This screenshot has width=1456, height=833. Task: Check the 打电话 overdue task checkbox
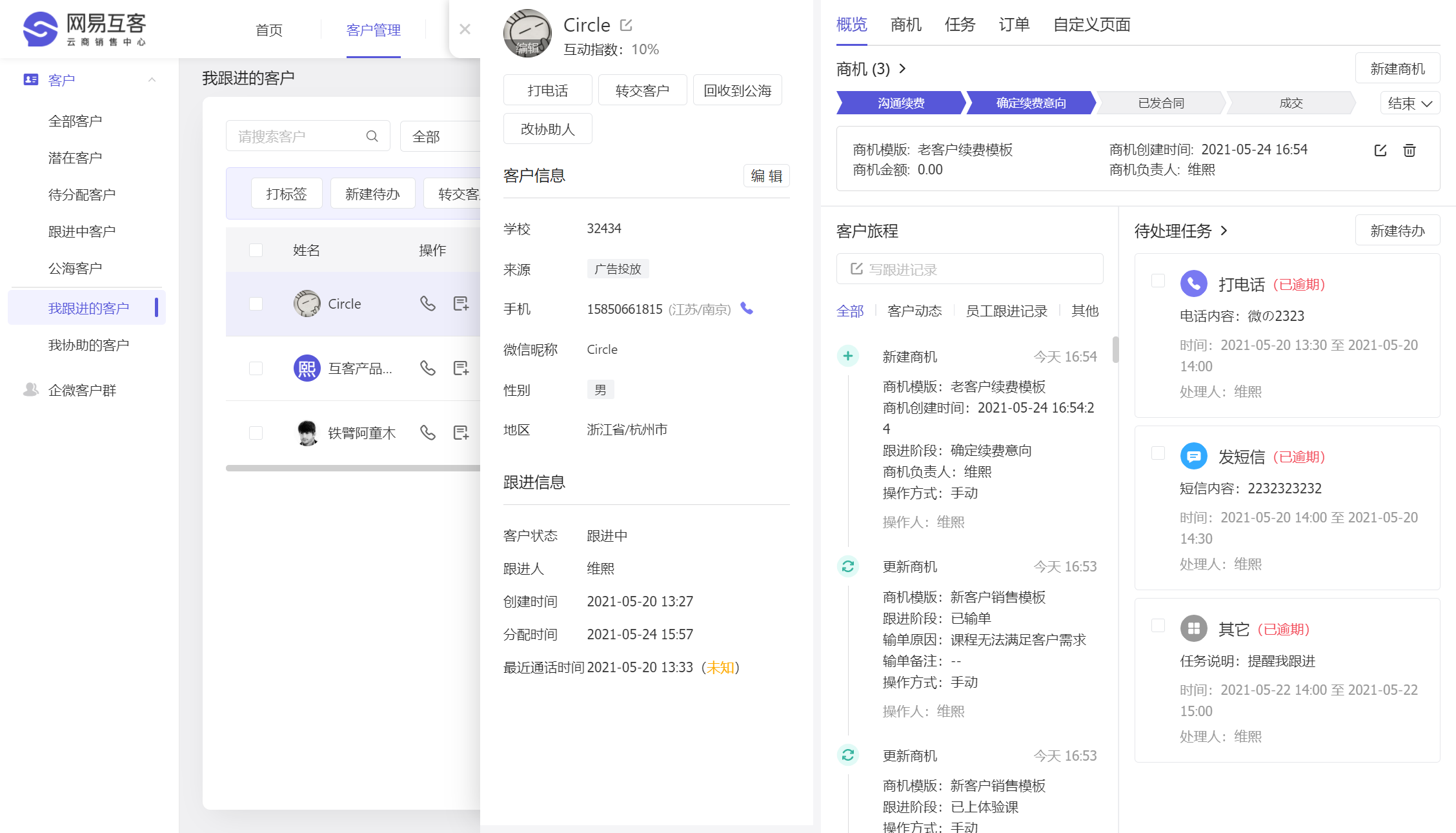click(1158, 281)
